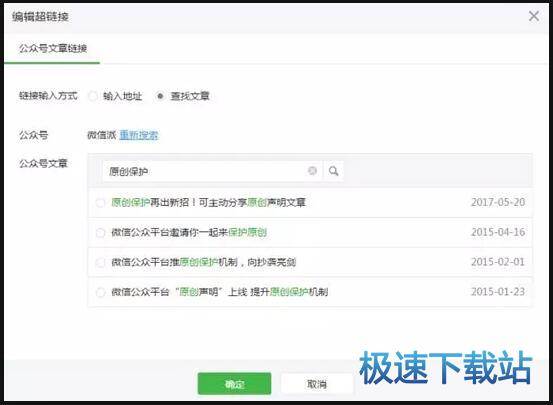Viewport: 553px width, 405px height.
Task: Select article dated 2015-02-01 radio
Action: click(100, 262)
